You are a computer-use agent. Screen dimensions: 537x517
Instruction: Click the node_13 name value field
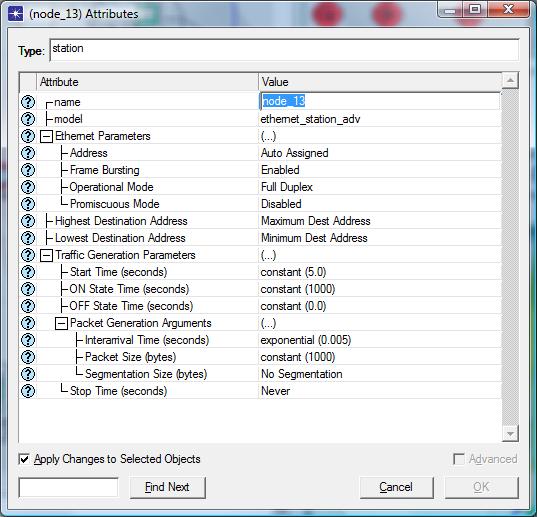click(380, 101)
